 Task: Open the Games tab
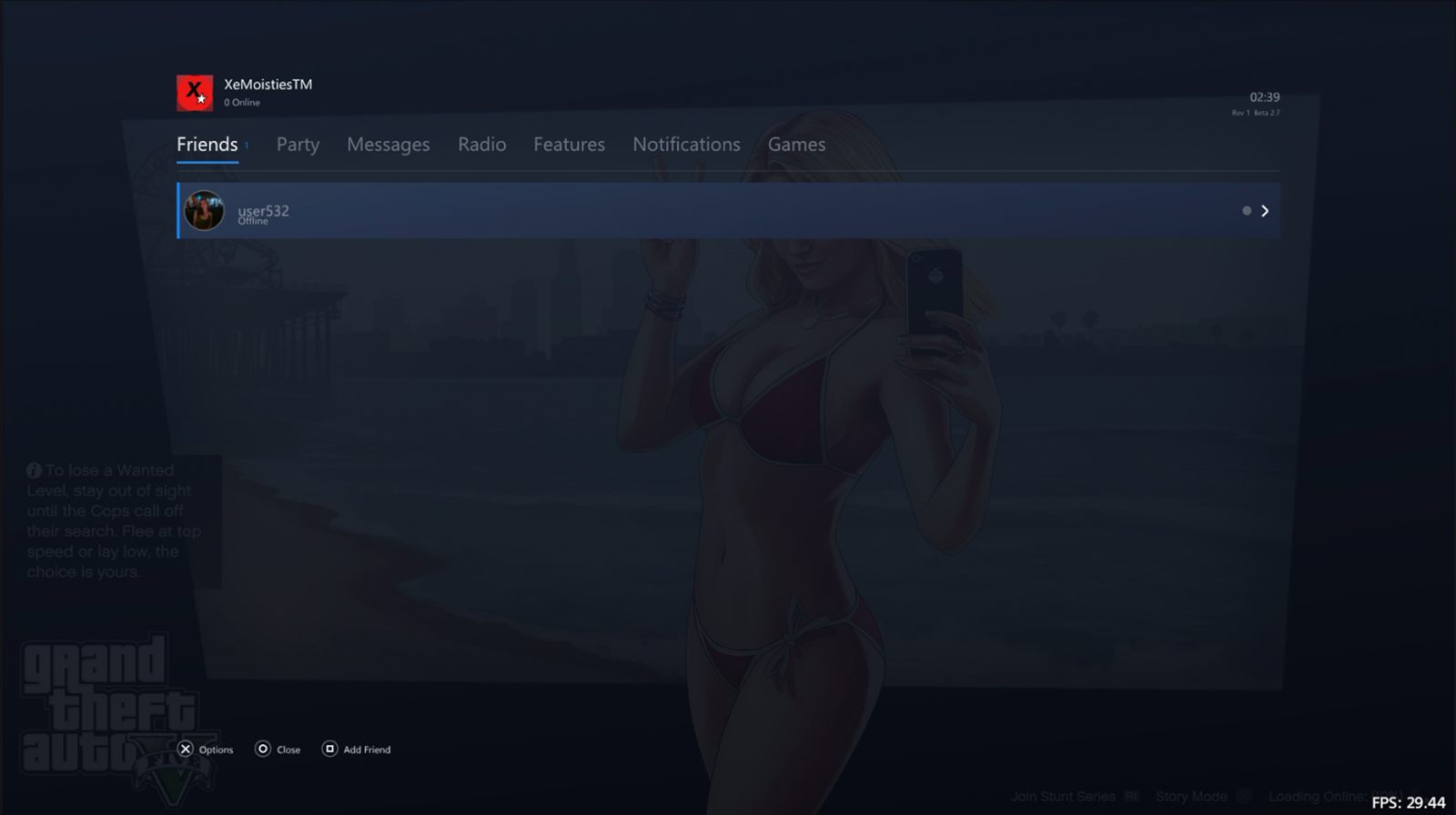[796, 145]
